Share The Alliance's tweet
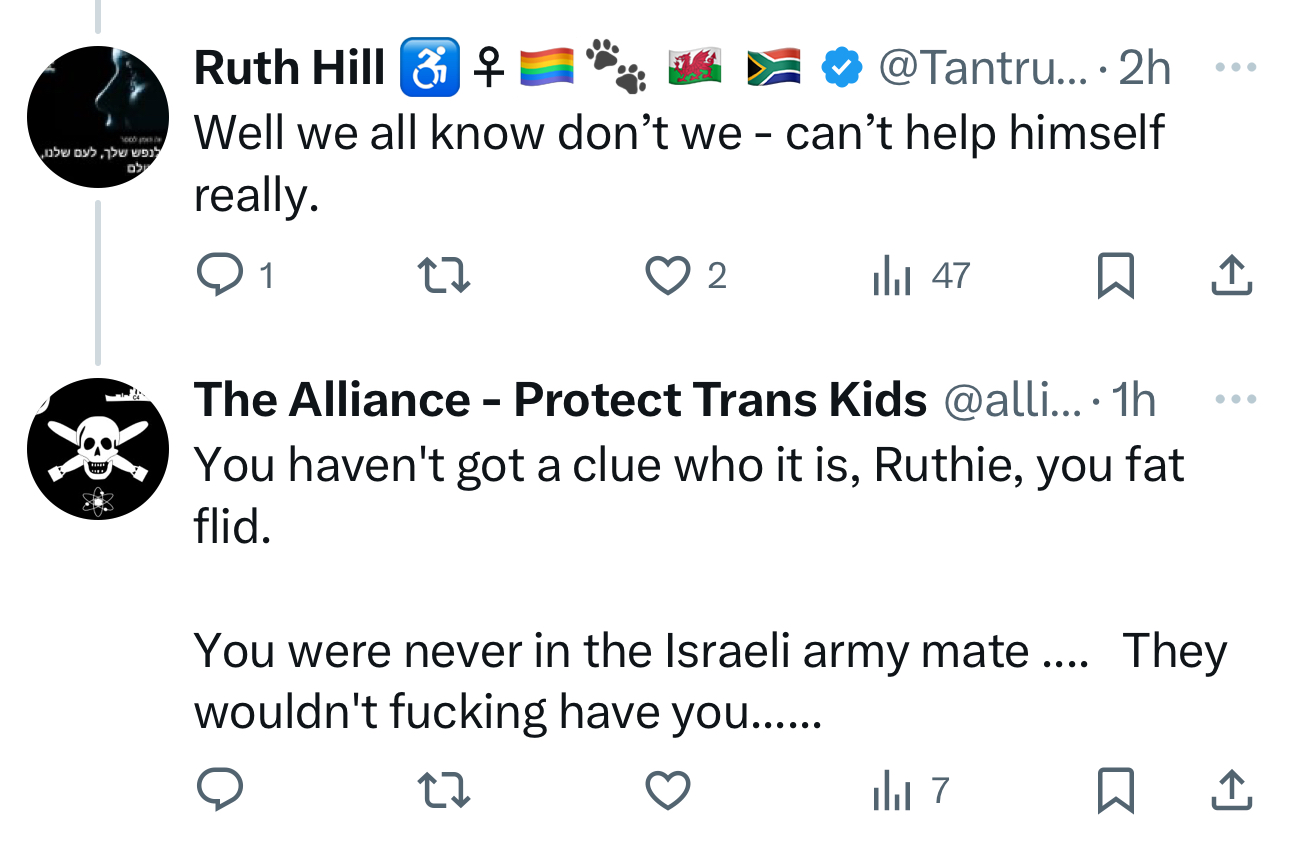The width and height of the screenshot is (1290, 856). [1231, 791]
